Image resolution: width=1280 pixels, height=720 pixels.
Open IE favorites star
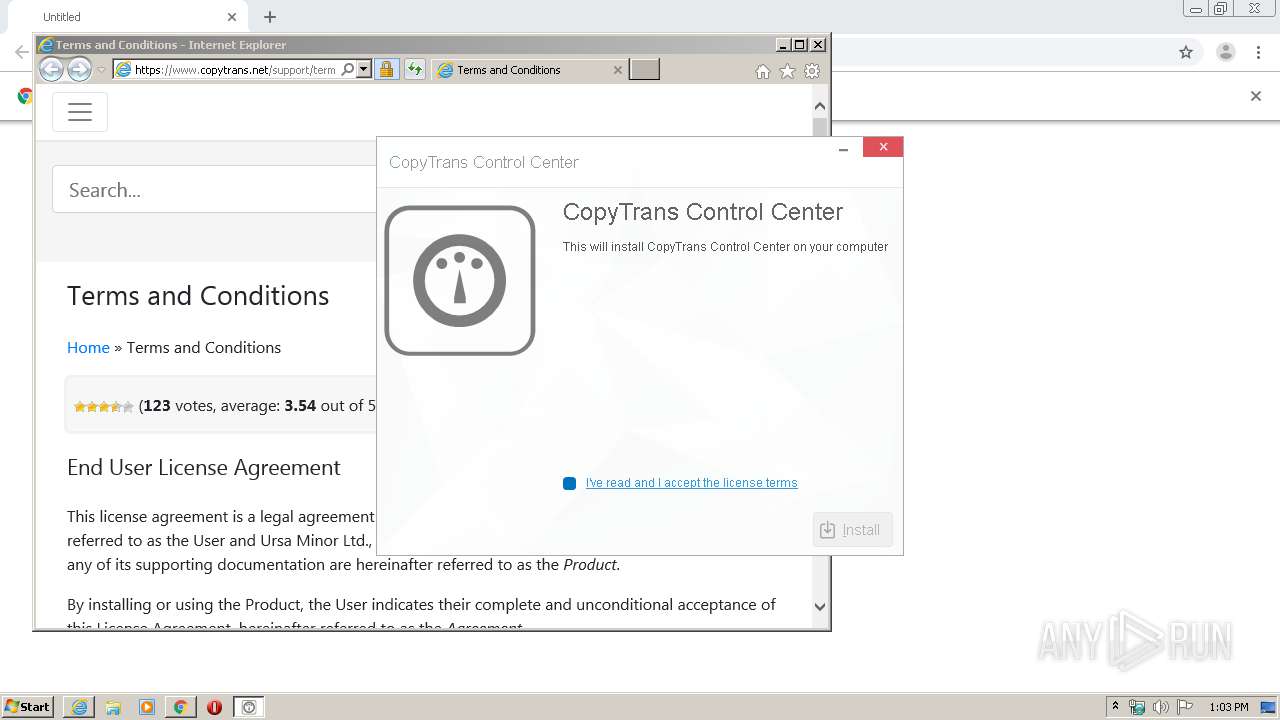(787, 71)
